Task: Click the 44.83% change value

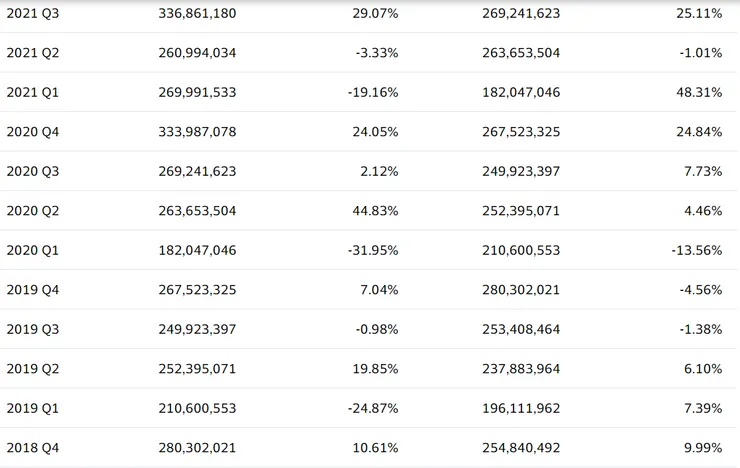Action: click(x=376, y=211)
